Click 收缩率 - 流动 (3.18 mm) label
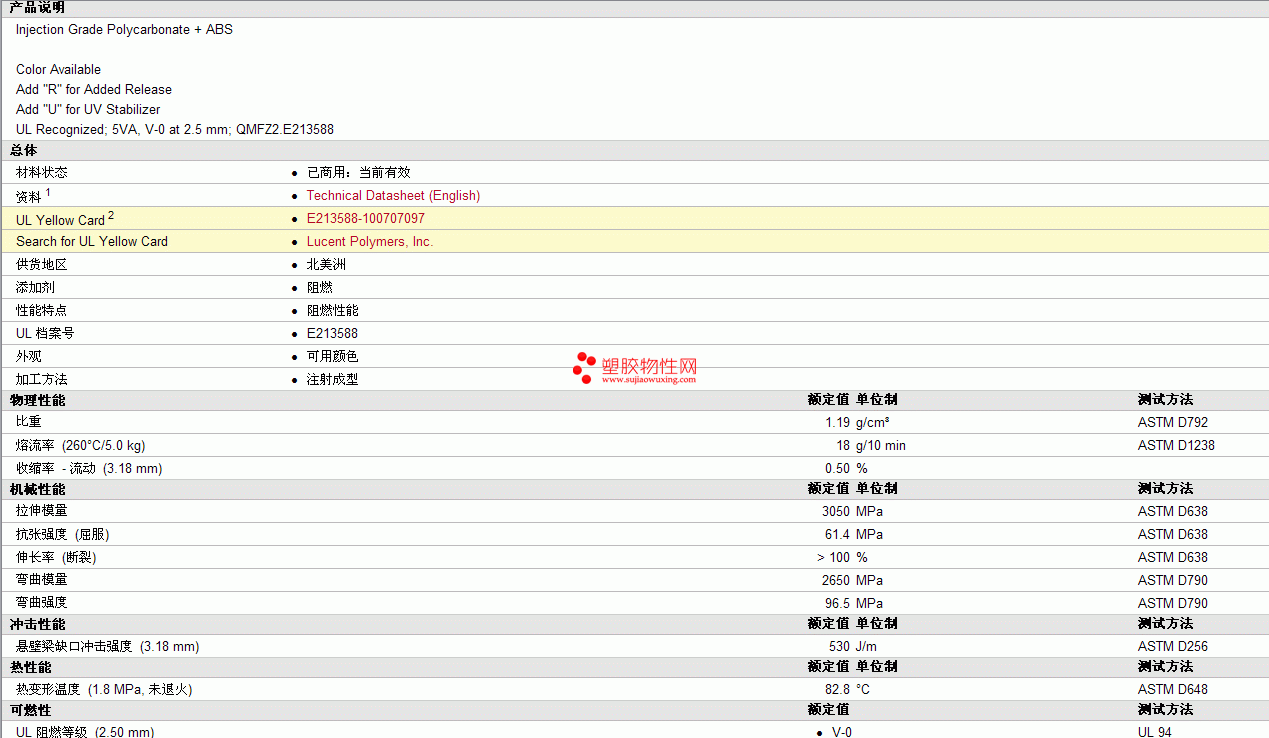The image size is (1269, 738). [x=89, y=469]
